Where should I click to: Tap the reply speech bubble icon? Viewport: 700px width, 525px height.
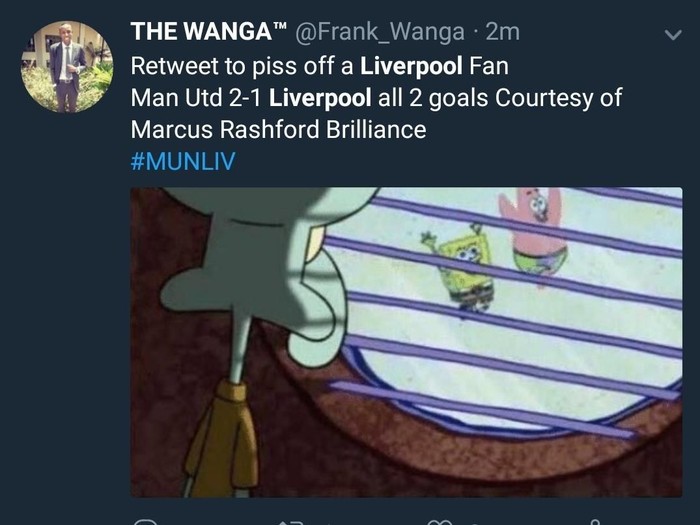146,522
